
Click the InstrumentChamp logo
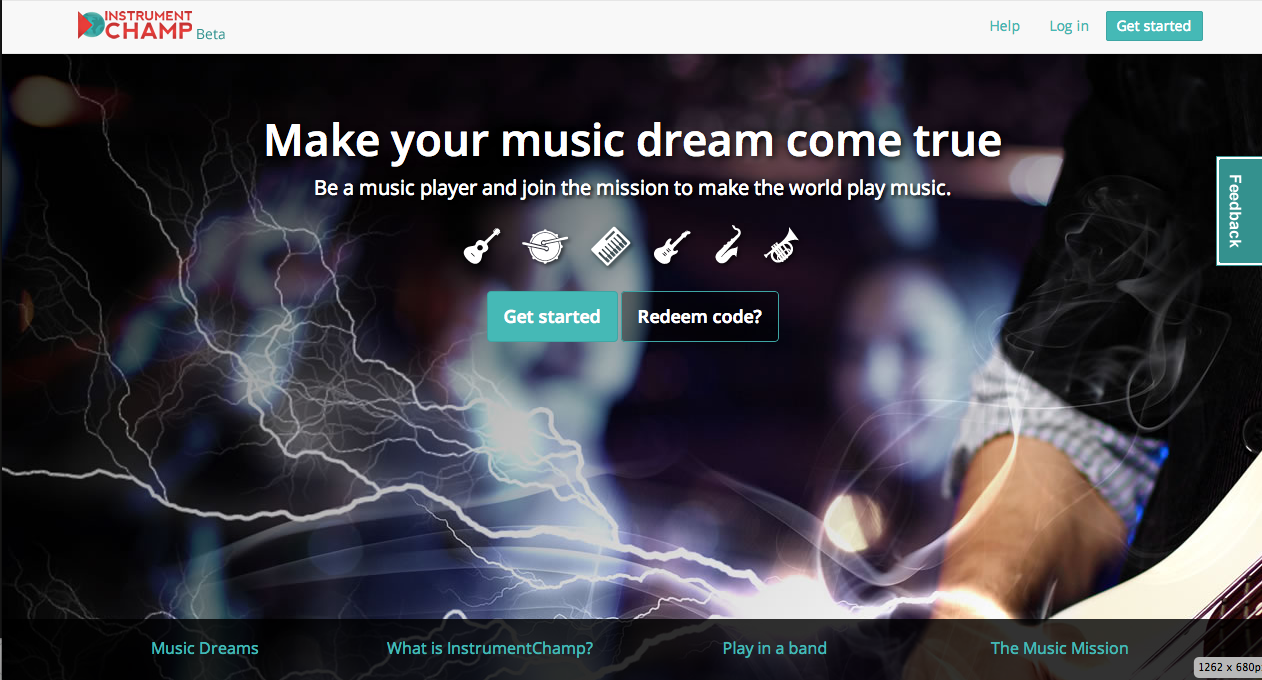pos(135,26)
